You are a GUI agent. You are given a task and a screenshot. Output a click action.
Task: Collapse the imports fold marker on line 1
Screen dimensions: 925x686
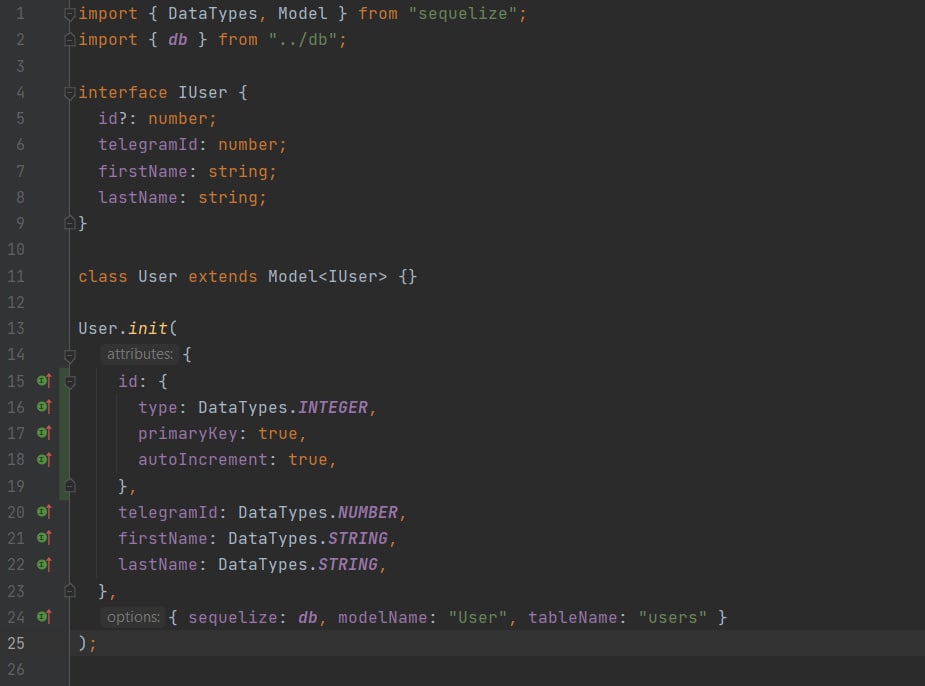tap(70, 14)
